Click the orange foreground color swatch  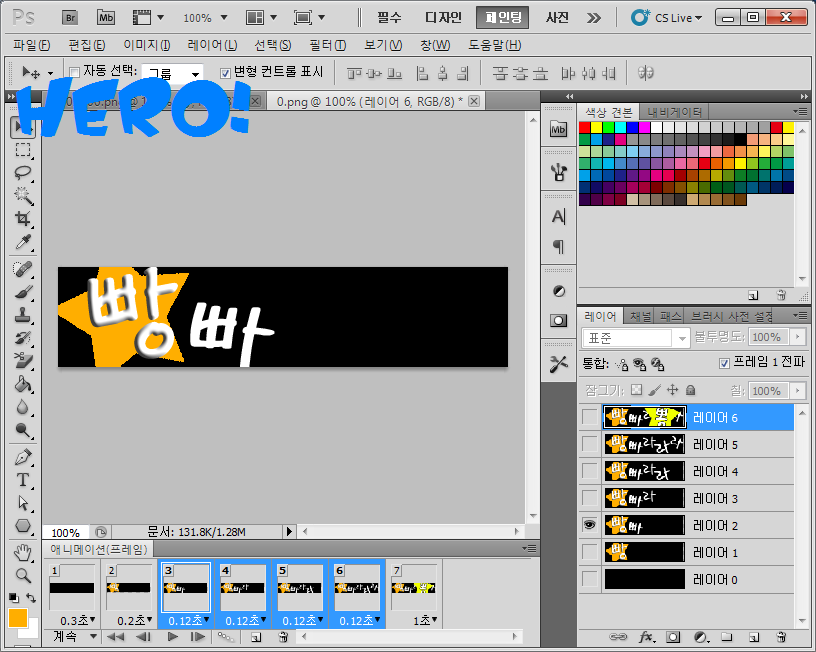pos(18,618)
